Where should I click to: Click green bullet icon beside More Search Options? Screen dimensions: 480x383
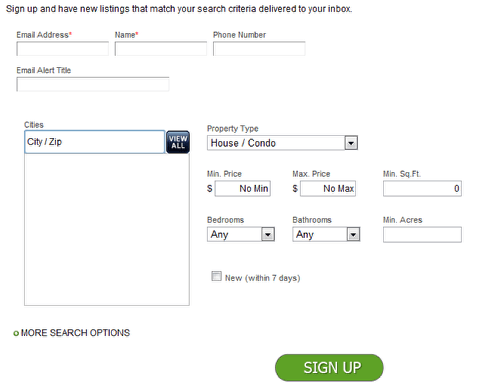point(16,333)
